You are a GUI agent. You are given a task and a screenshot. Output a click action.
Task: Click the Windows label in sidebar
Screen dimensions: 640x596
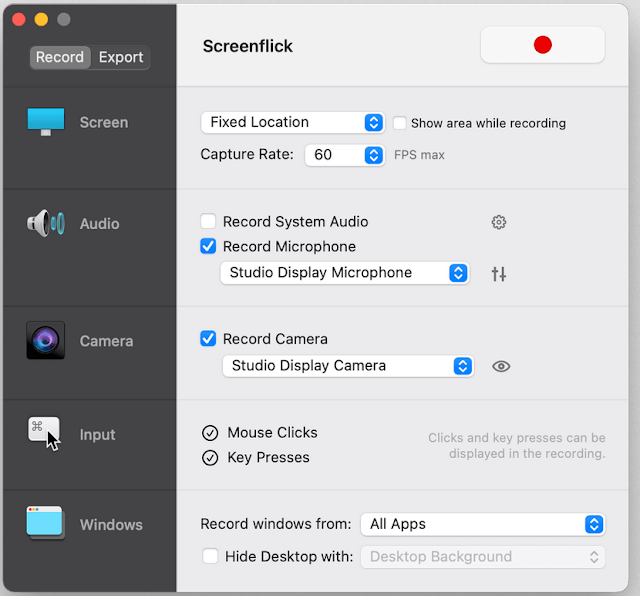click(111, 525)
